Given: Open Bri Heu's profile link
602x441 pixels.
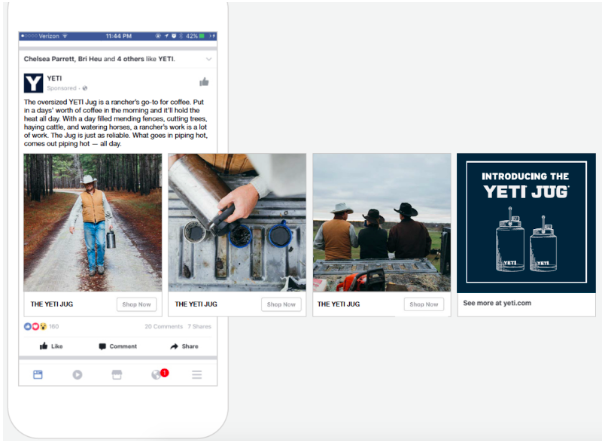Looking at the screenshot, I should coord(90,59).
